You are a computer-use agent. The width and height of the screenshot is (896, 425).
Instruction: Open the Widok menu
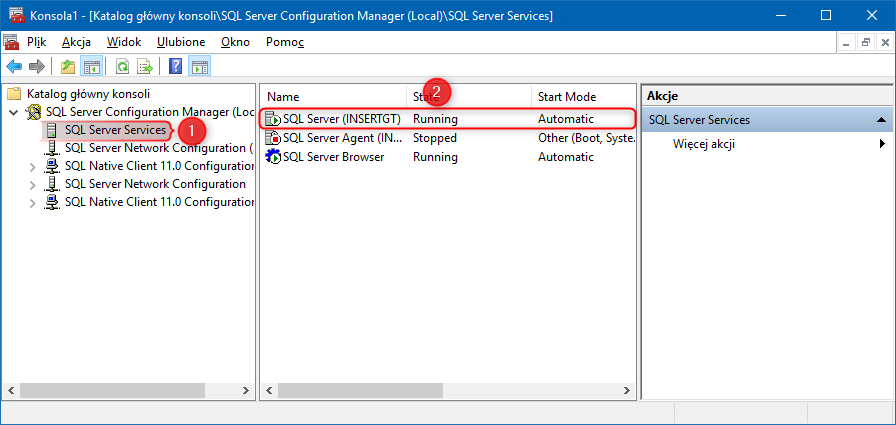tap(123, 42)
